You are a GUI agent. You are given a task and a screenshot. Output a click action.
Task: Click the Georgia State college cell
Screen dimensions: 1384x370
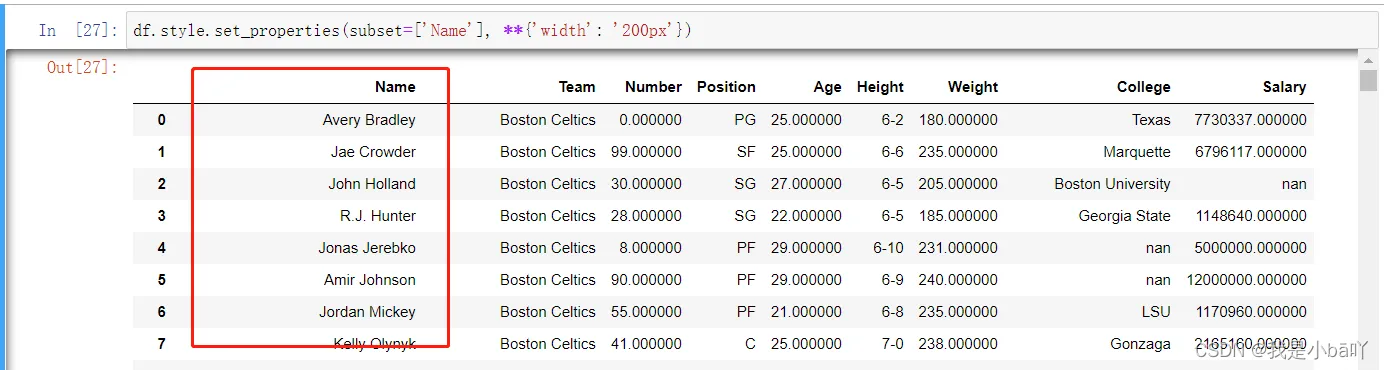pyautogui.click(x=1124, y=216)
